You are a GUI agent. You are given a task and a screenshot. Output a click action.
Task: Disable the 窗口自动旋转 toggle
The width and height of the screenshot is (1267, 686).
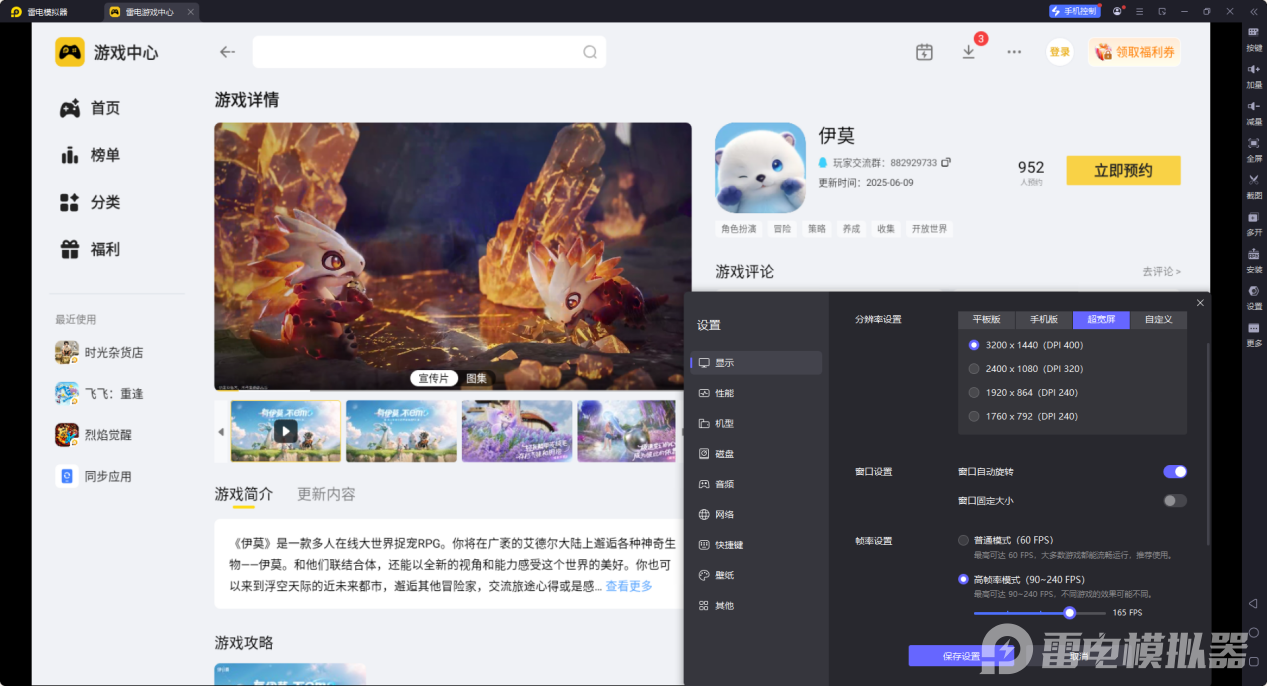point(1174,471)
